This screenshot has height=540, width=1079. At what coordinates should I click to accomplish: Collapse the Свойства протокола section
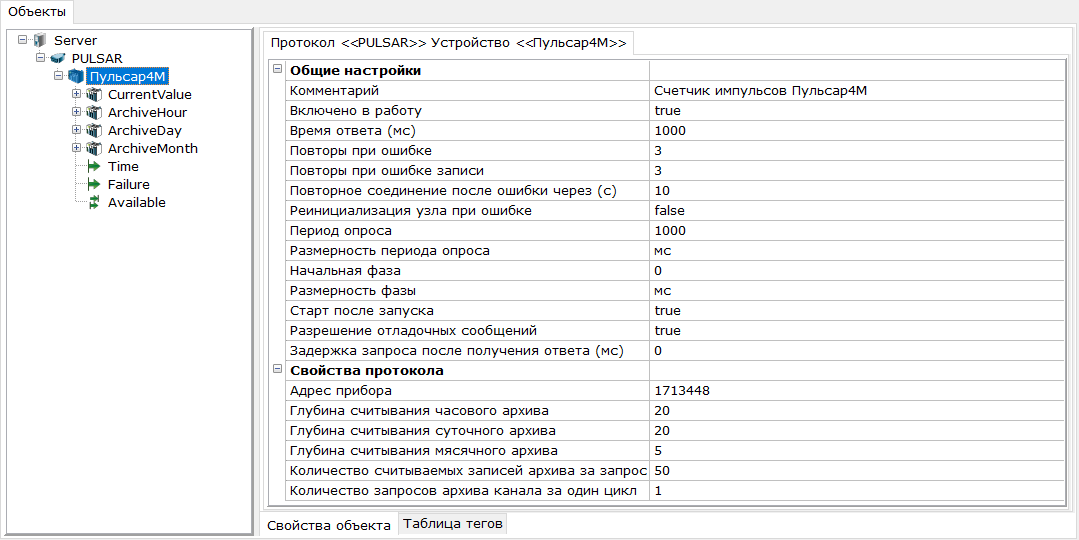277,369
